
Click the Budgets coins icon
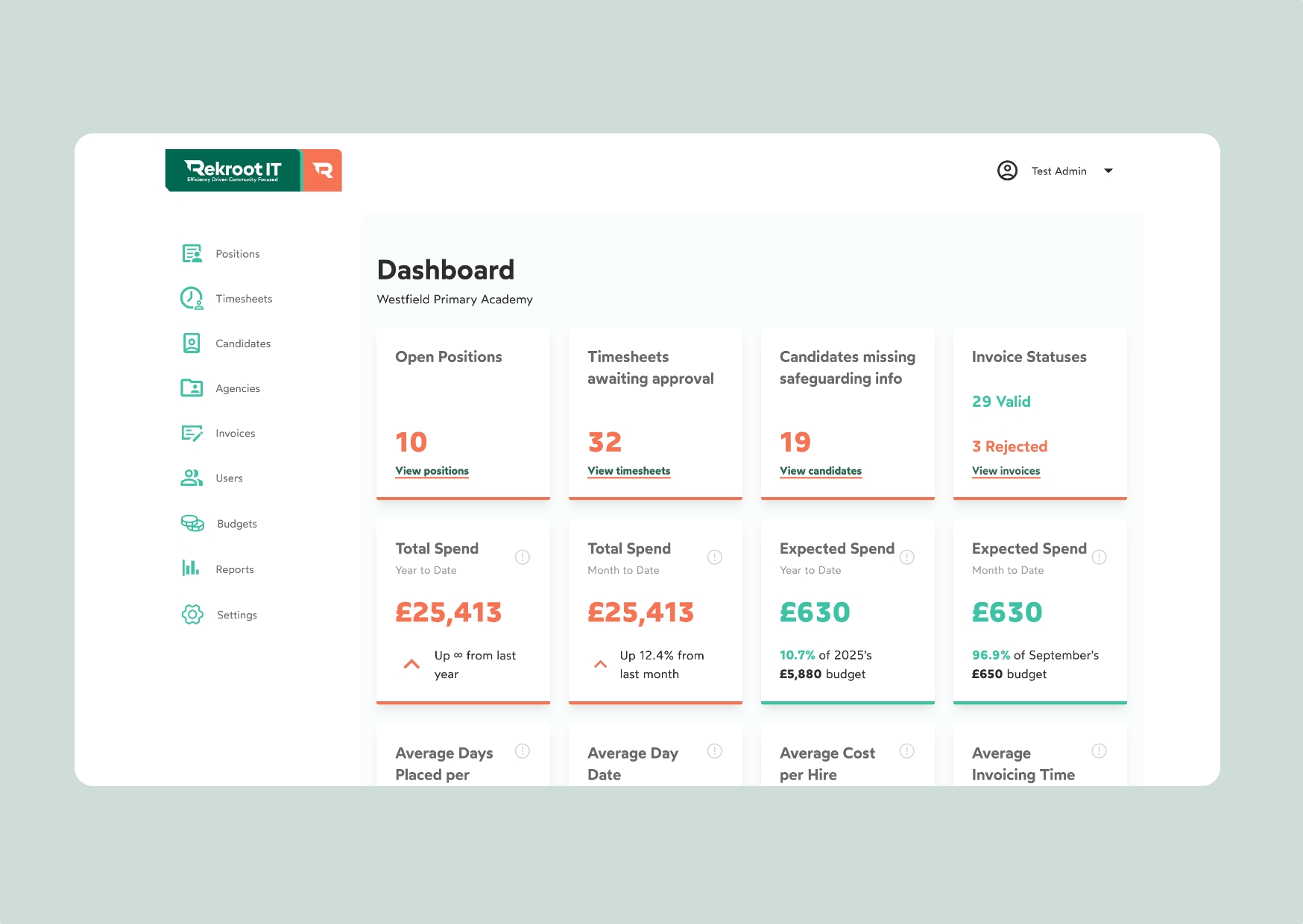(x=192, y=523)
